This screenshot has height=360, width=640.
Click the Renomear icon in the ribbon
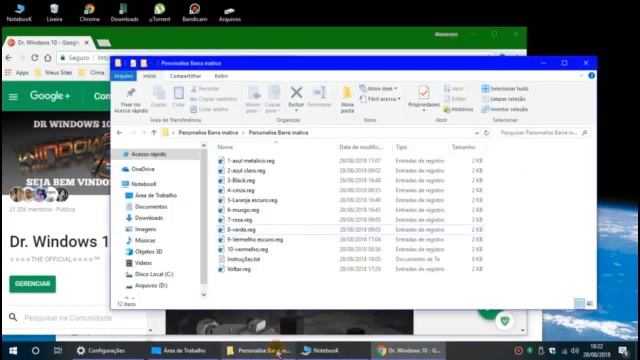(x=319, y=93)
